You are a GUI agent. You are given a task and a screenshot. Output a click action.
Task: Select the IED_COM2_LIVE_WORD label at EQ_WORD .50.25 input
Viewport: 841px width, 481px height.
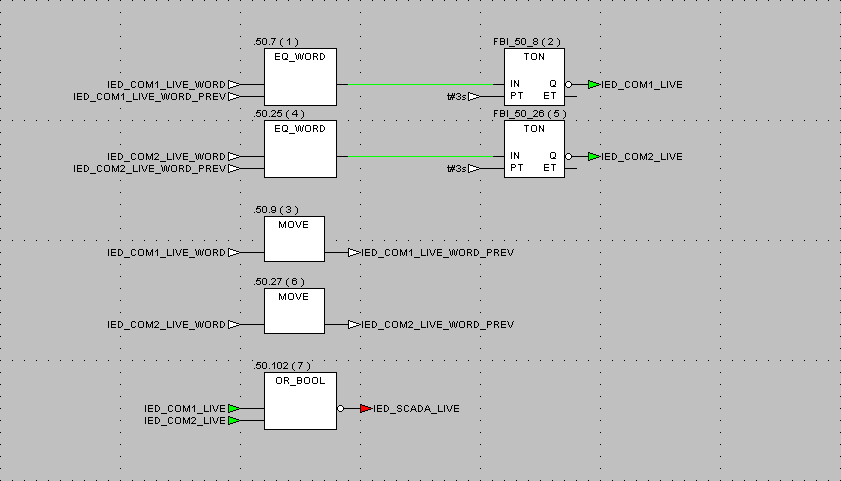point(166,157)
